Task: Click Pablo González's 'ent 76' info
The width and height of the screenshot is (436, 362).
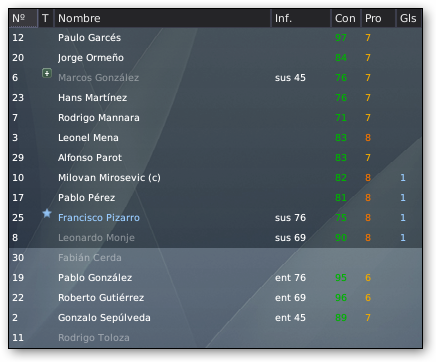Action: coord(290,278)
